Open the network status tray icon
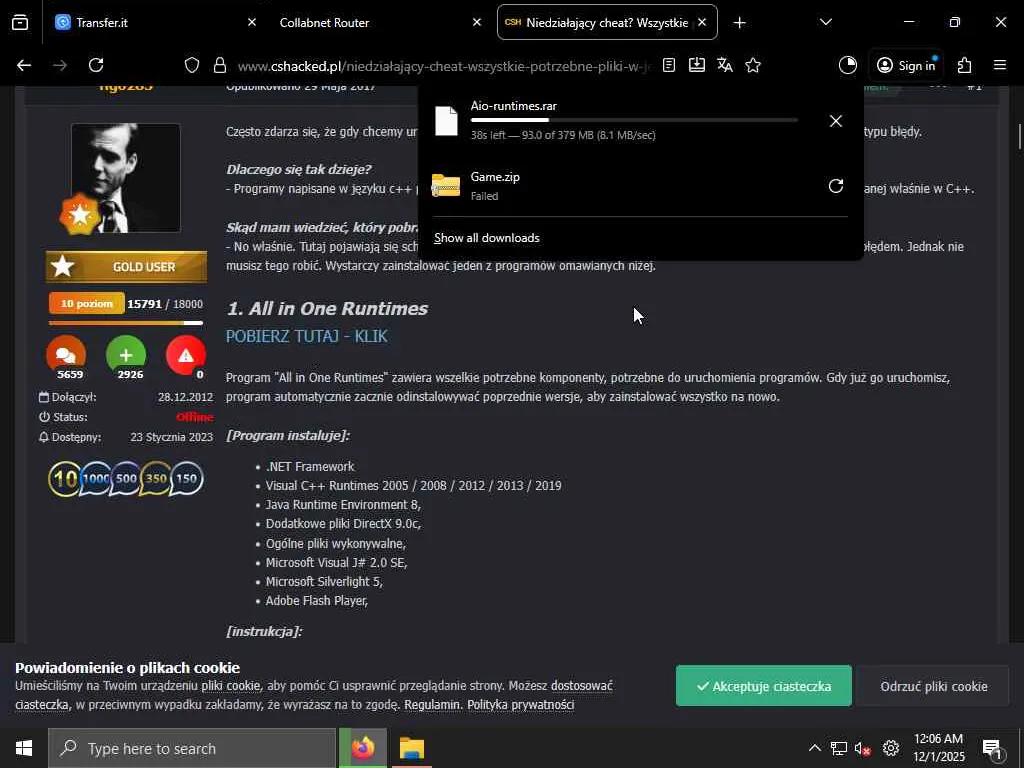The image size is (1024, 768). (839, 748)
